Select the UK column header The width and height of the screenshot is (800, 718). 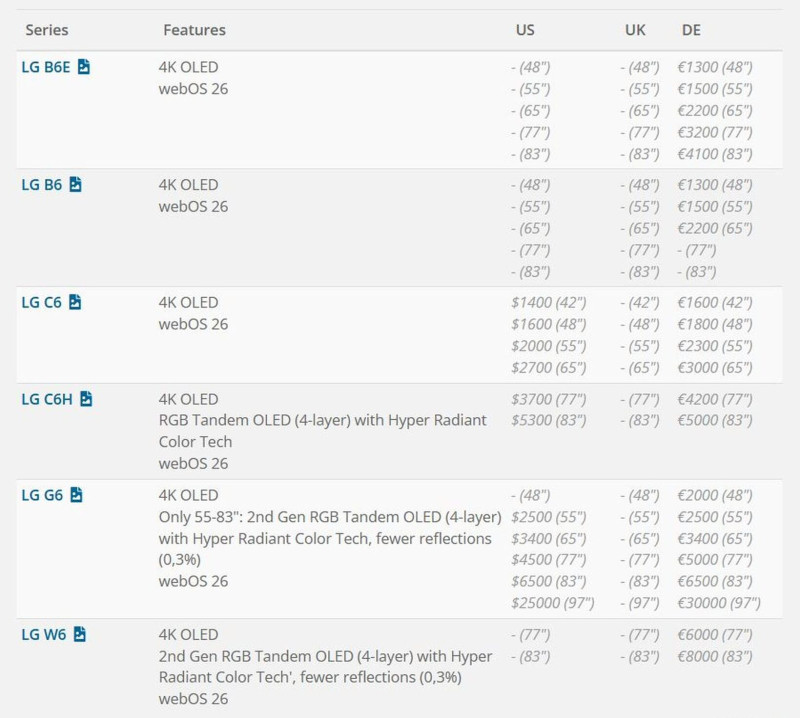pyautogui.click(x=635, y=30)
